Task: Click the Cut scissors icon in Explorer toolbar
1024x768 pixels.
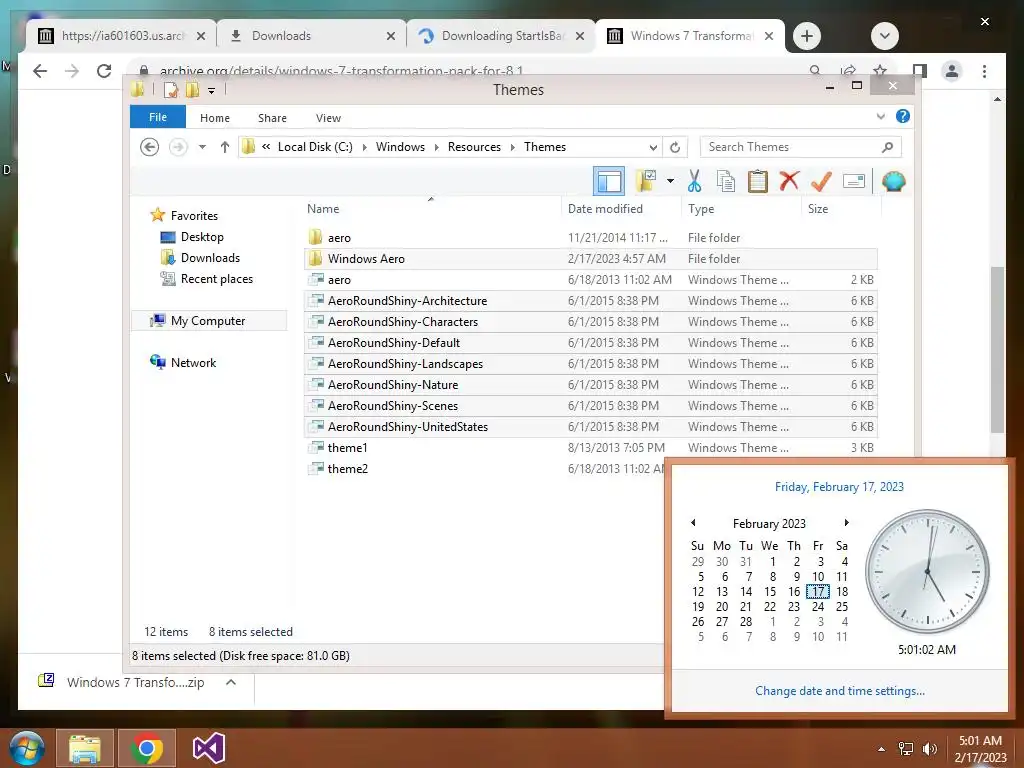Action: pyautogui.click(x=694, y=181)
